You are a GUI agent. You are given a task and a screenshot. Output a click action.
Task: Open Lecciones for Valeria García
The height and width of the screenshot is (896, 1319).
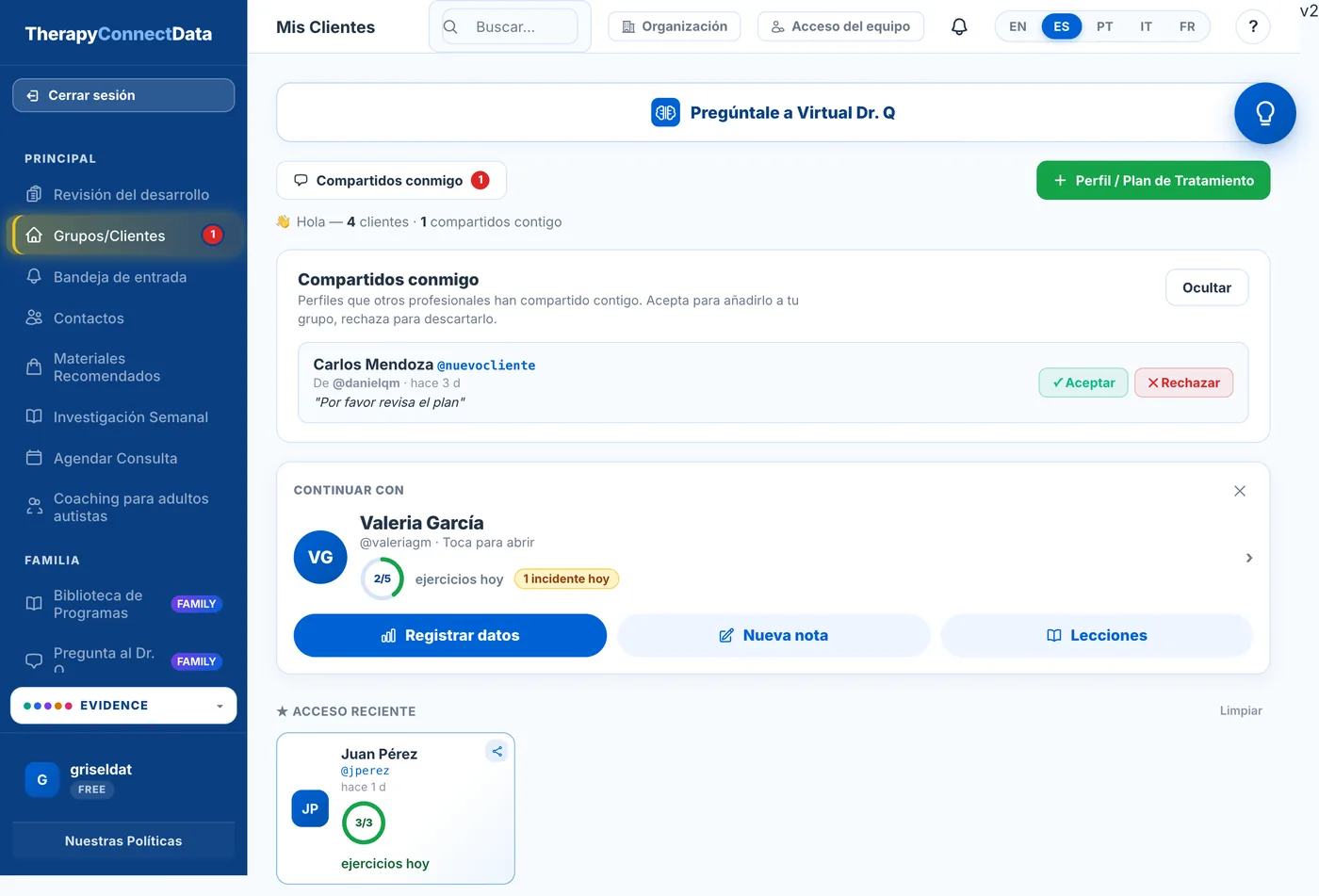pyautogui.click(x=1097, y=635)
